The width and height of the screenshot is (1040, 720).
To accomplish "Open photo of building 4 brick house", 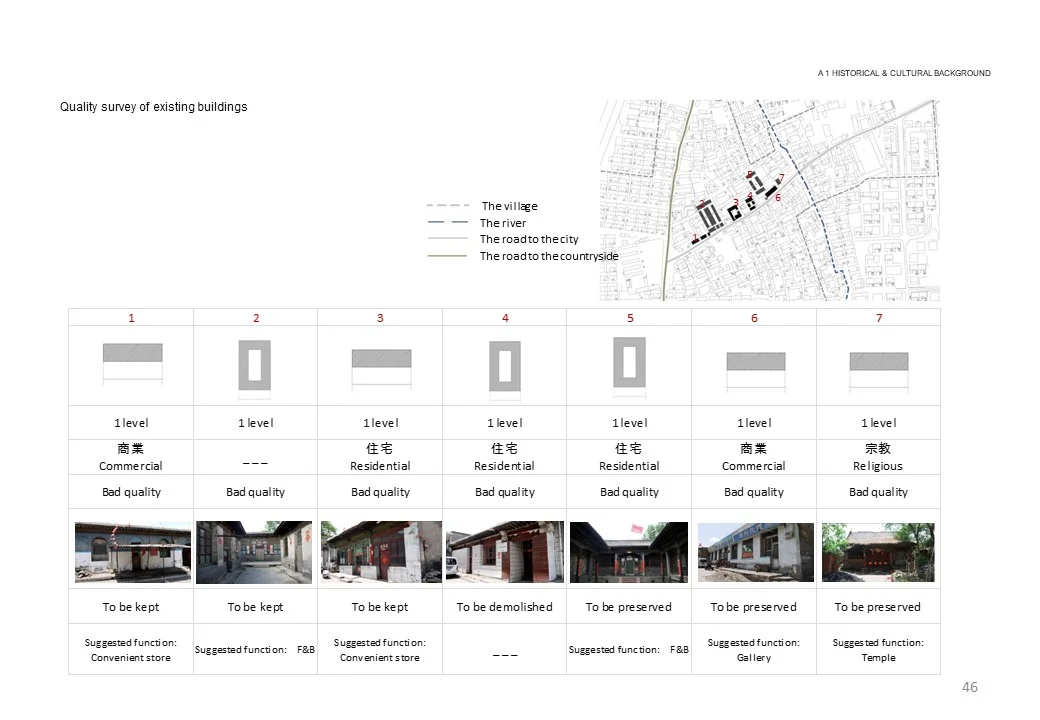I will (x=505, y=552).
